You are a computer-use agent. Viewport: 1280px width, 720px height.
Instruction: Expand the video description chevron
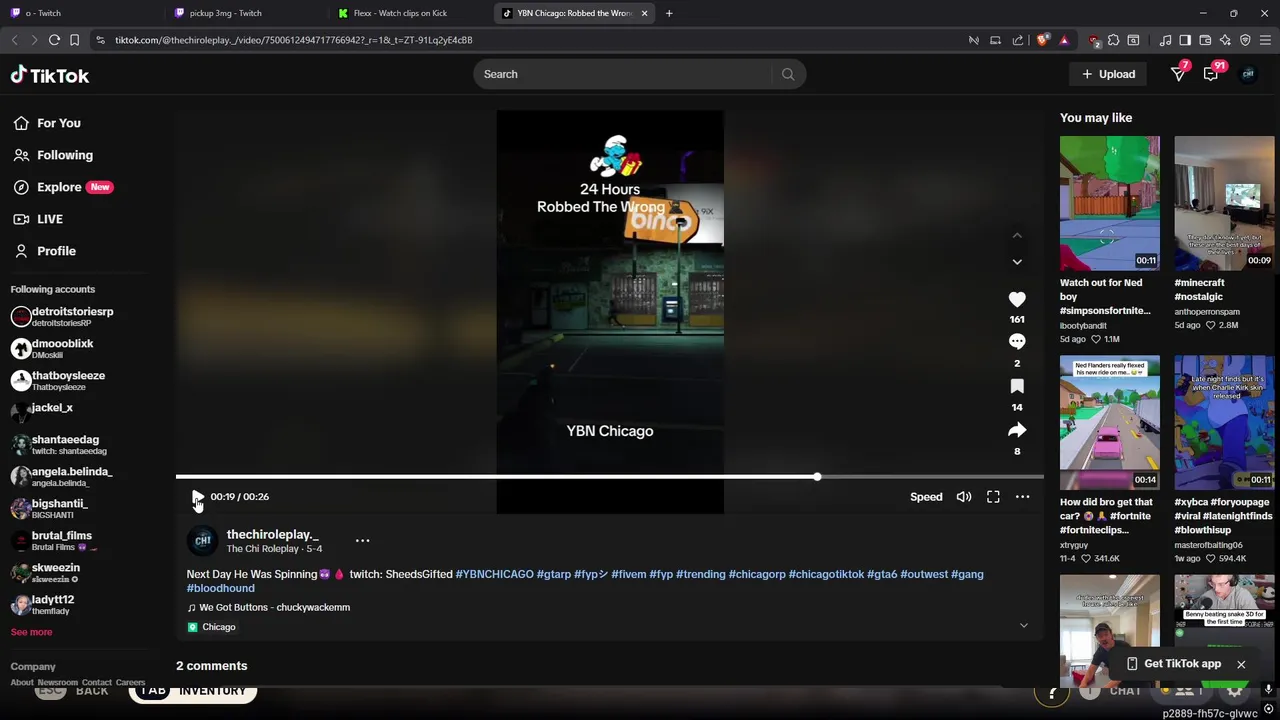point(1023,626)
